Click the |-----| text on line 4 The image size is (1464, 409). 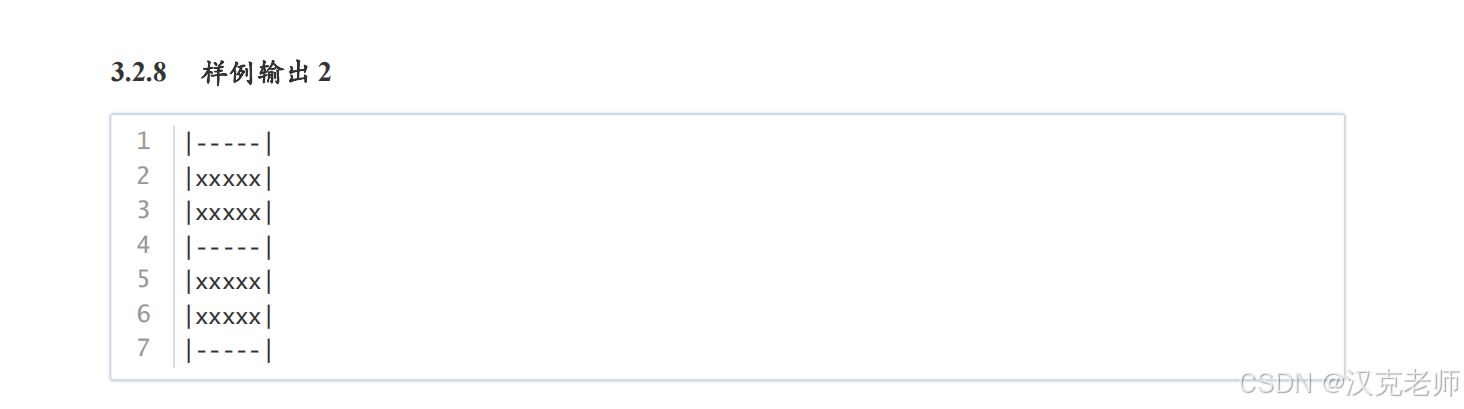229,247
